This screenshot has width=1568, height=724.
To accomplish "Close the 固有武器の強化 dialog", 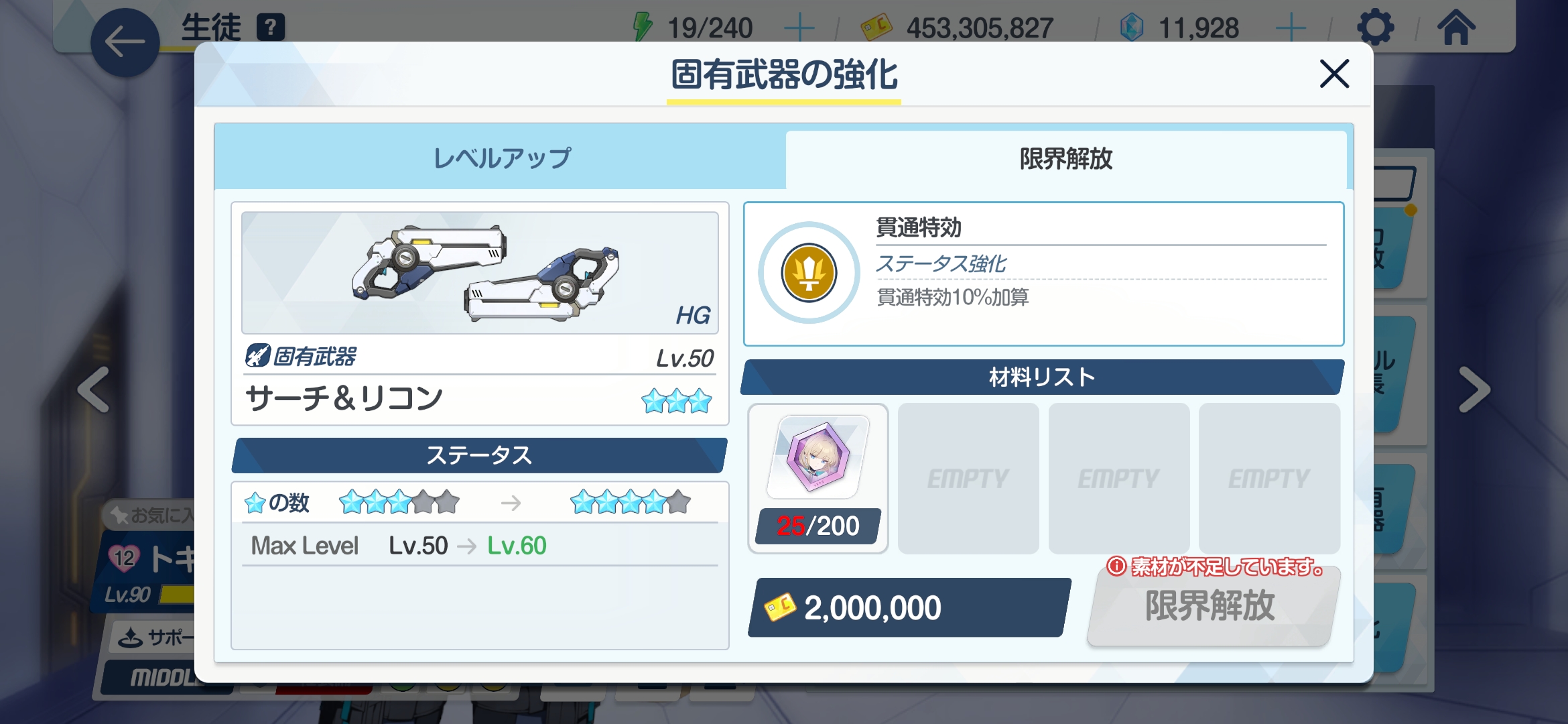I will point(1334,74).
